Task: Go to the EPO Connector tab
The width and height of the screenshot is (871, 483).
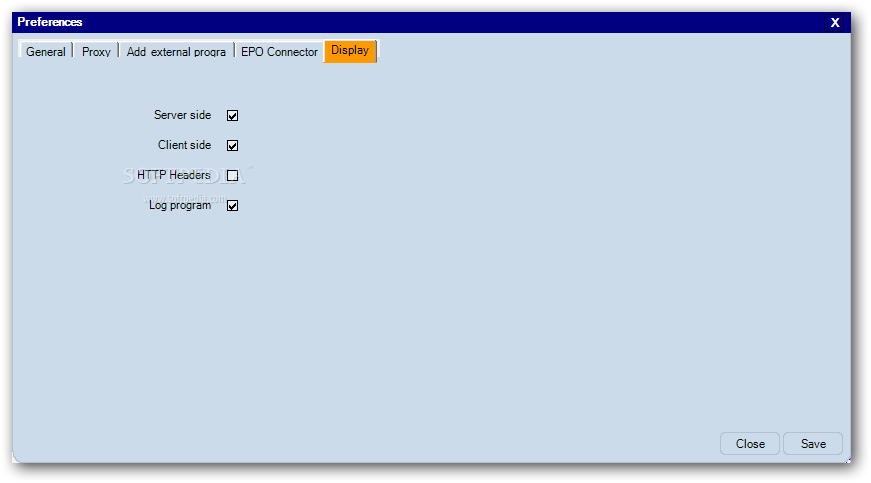Action: (279, 51)
